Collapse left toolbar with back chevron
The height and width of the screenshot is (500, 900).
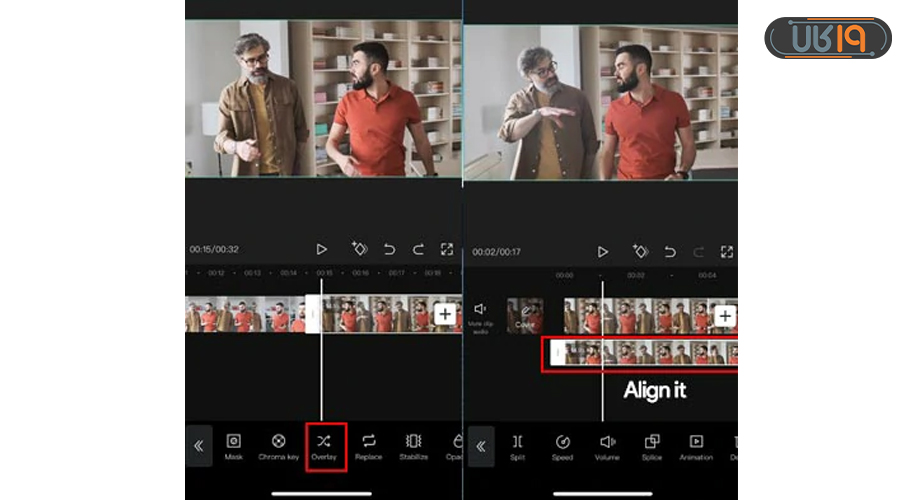point(199,446)
